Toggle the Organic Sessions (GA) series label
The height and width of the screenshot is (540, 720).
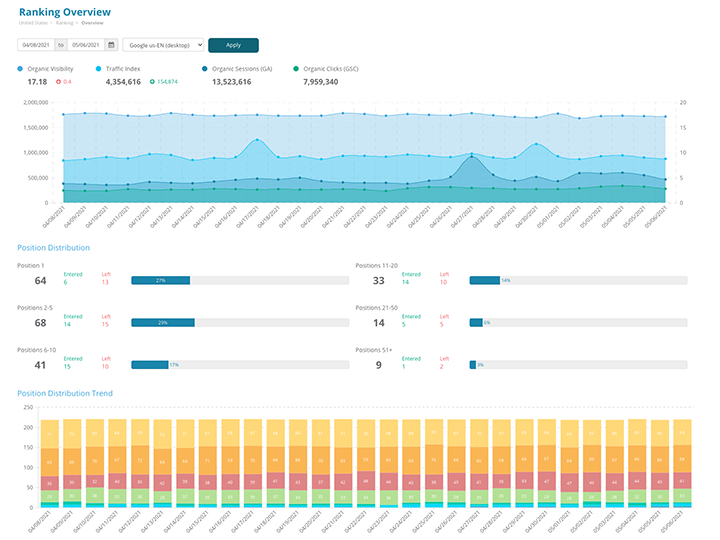tap(242, 68)
